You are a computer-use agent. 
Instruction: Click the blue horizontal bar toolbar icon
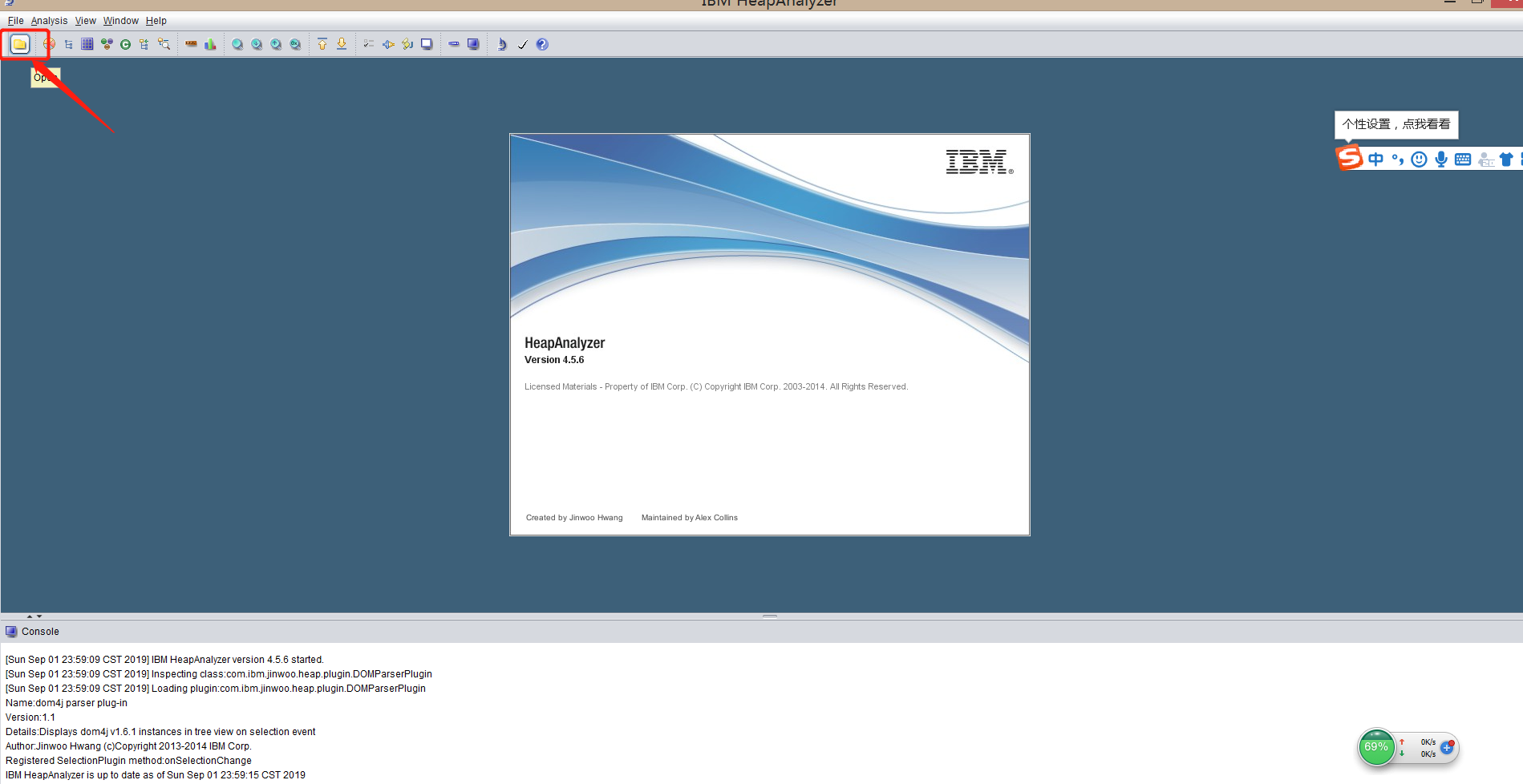(x=454, y=44)
